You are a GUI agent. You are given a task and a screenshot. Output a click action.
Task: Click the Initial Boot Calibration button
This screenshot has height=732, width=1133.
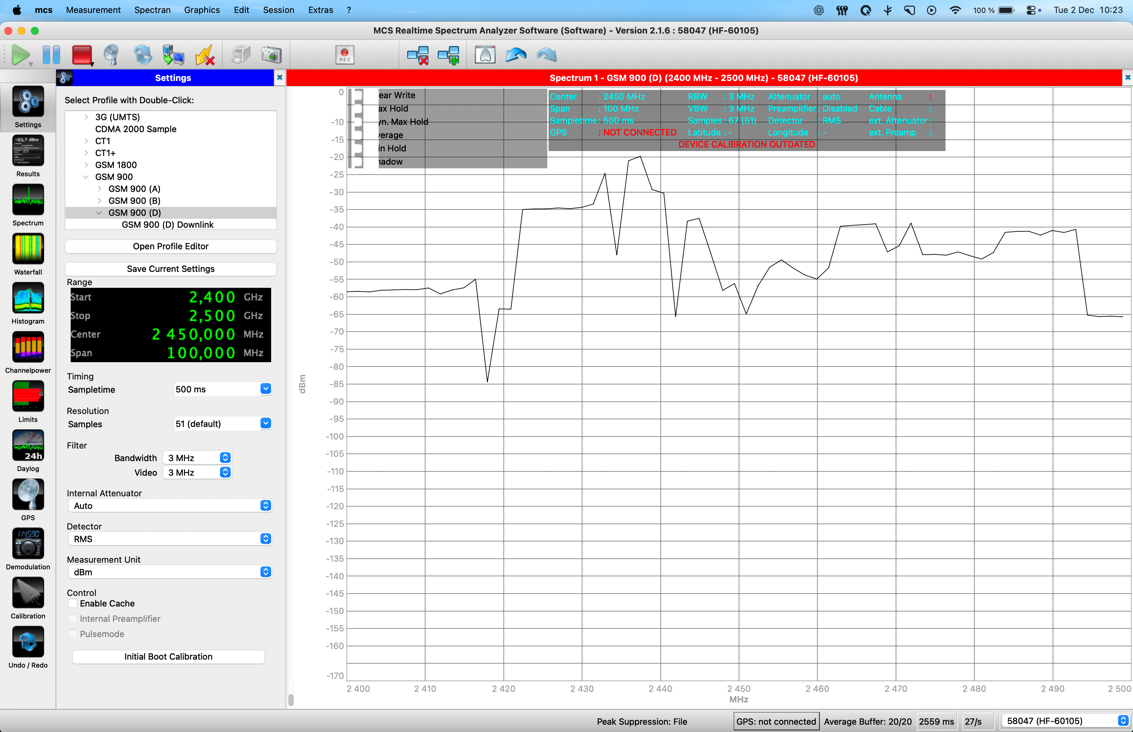tap(168, 657)
